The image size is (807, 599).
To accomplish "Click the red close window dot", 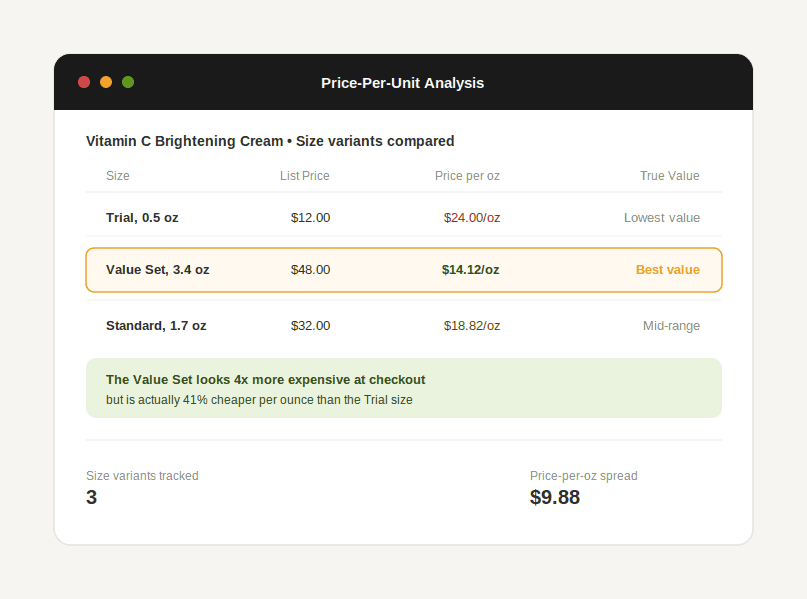I will coord(84,82).
